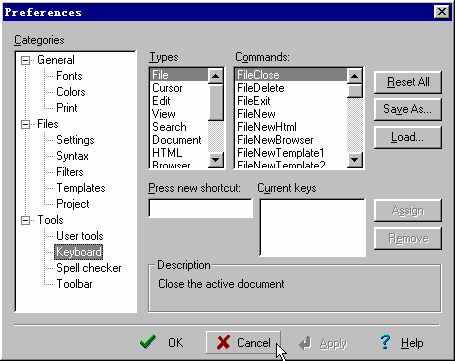Select Spell checker in Tools
This screenshot has width=455, height=361.
pyautogui.click(x=89, y=268)
